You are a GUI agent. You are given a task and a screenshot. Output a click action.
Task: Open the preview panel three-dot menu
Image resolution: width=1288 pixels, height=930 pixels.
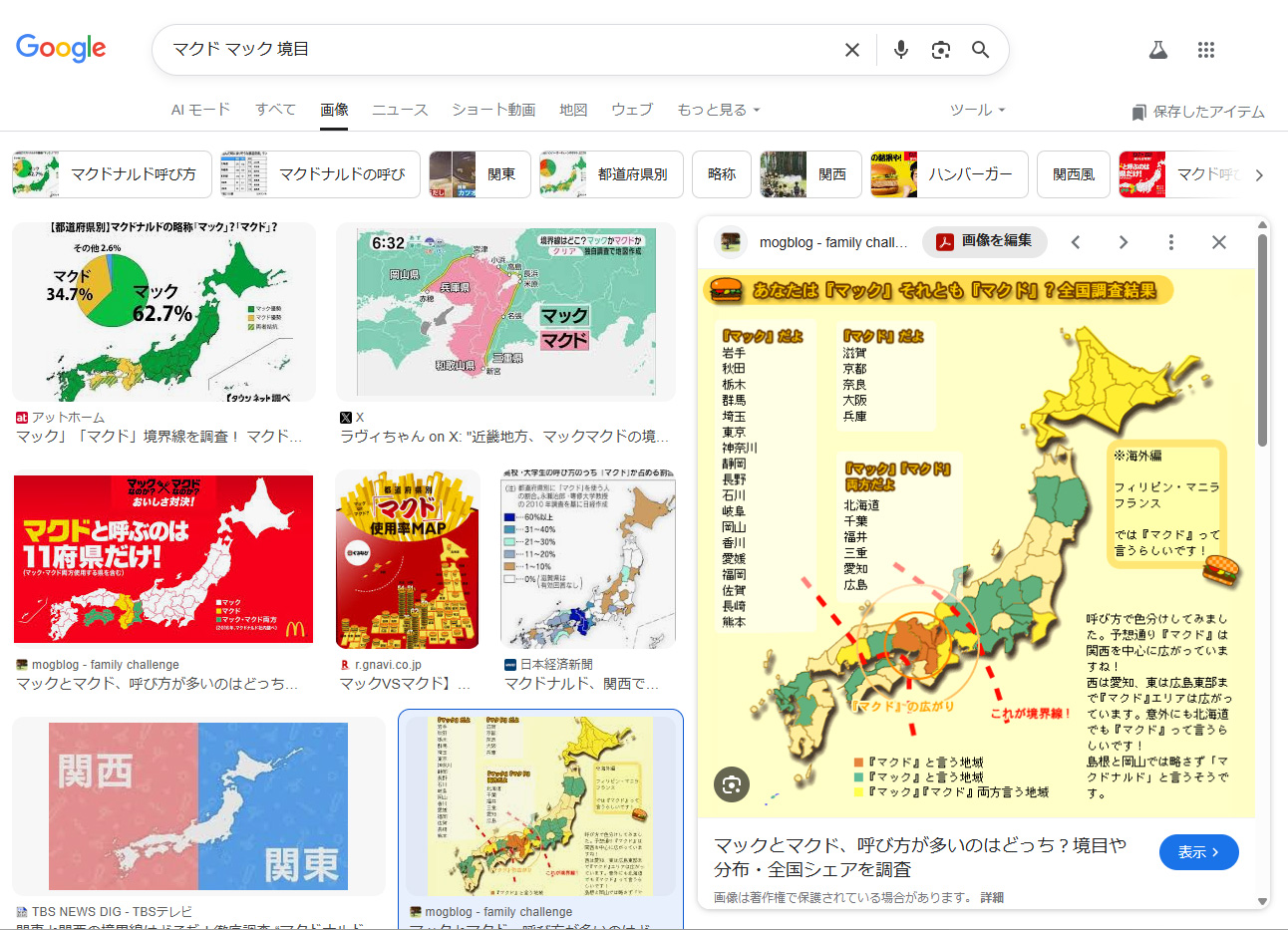pyautogui.click(x=1171, y=242)
